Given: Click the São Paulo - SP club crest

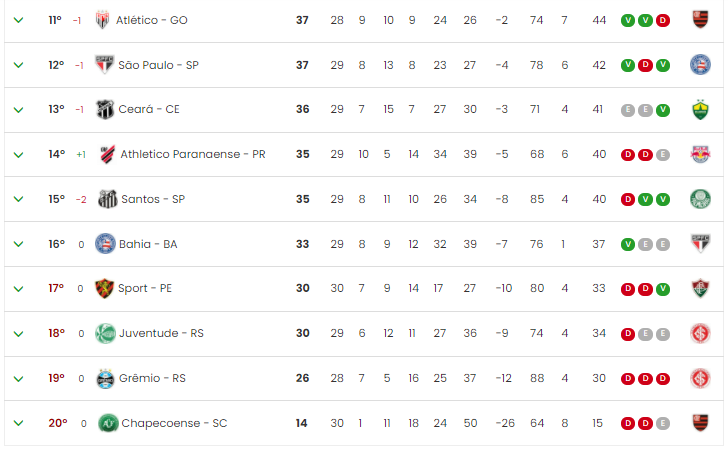Looking at the screenshot, I should pos(104,65).
